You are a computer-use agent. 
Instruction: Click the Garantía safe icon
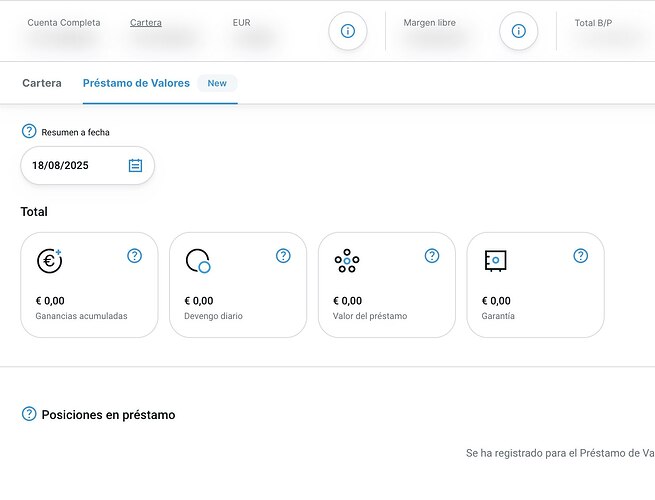(x=495, y=261)
